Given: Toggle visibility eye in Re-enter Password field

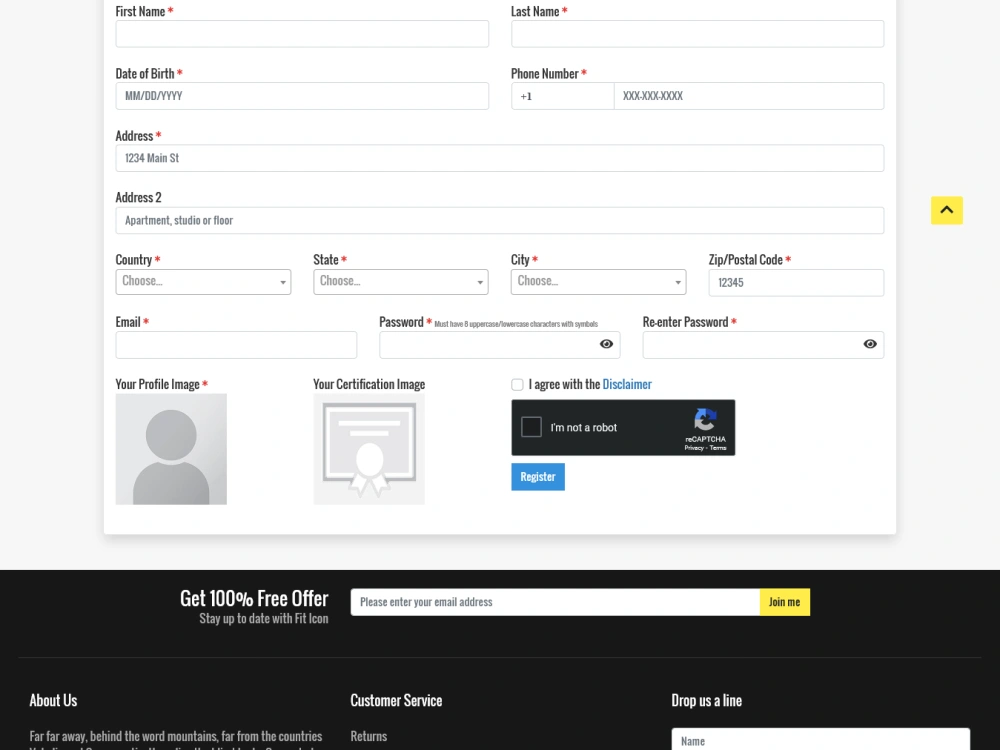Looking at the screenshot, I should click(x=870, y=344).
